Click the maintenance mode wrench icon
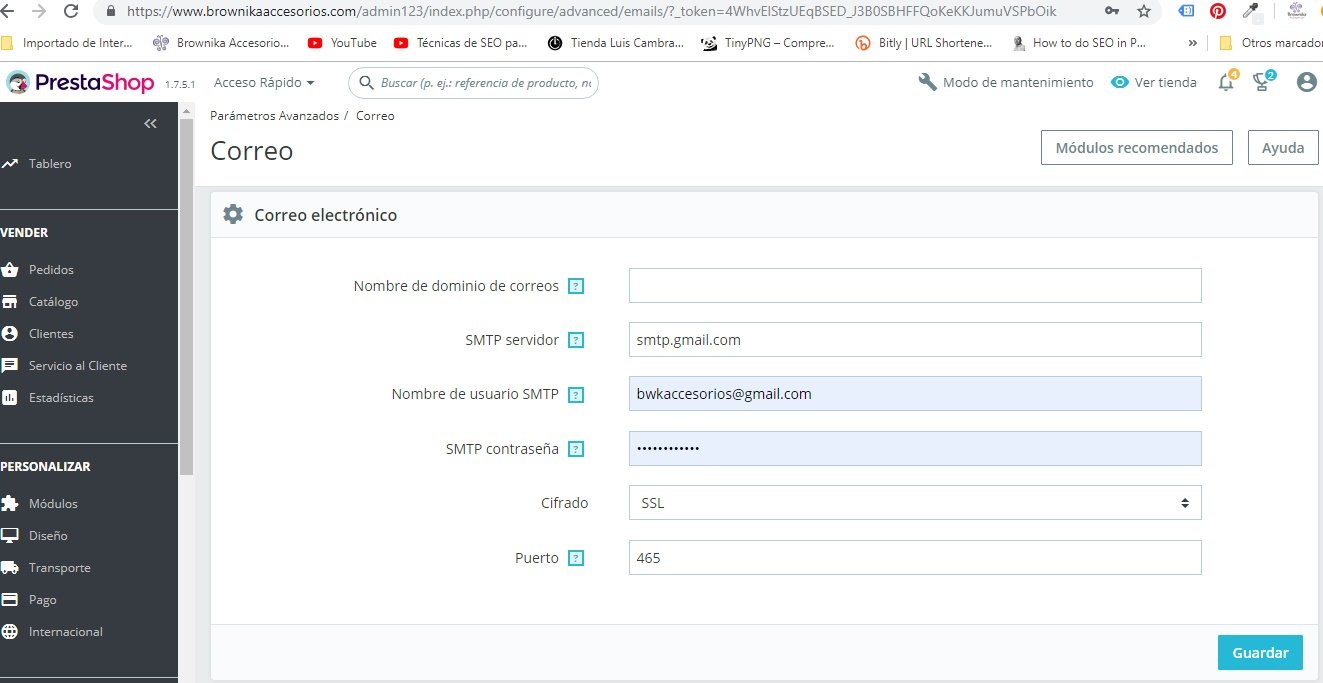 pyautogui.click(x=927, y=82)
